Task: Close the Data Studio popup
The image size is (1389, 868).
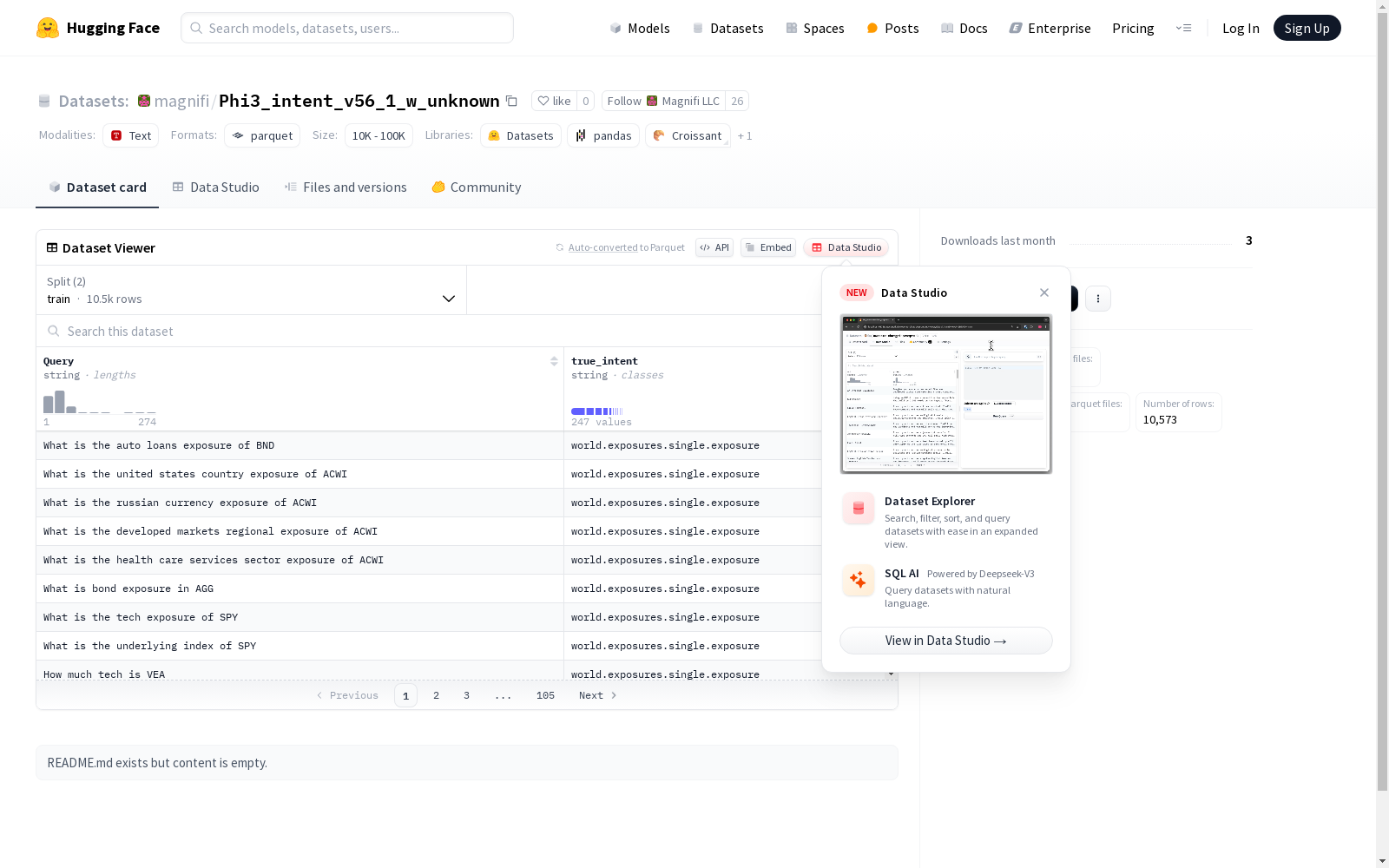Action: (1044, 293)
